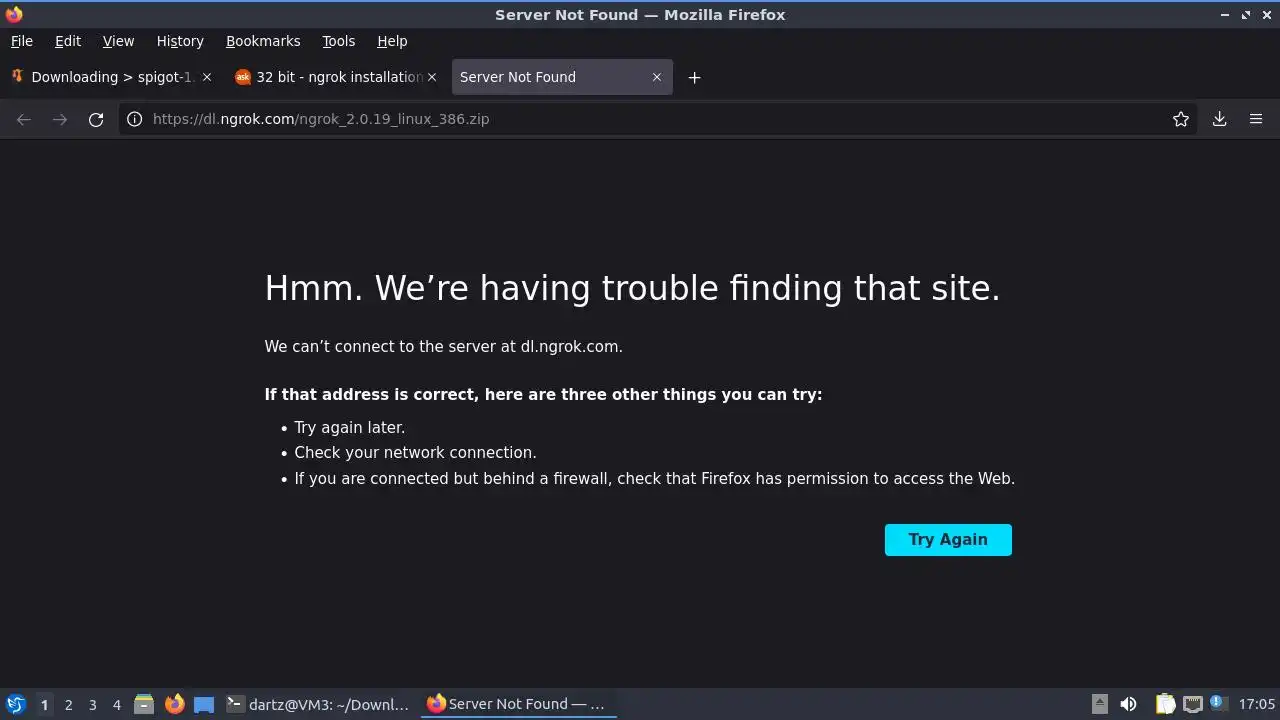Open the Firefox application menu

click(1256, 119)
